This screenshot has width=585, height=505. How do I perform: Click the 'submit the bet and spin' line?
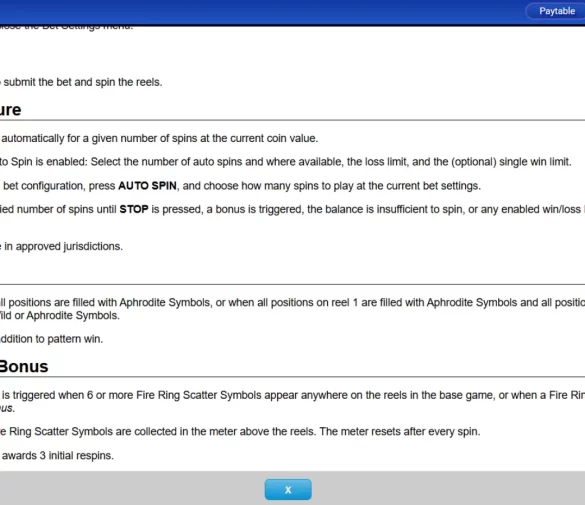[81, 82]
